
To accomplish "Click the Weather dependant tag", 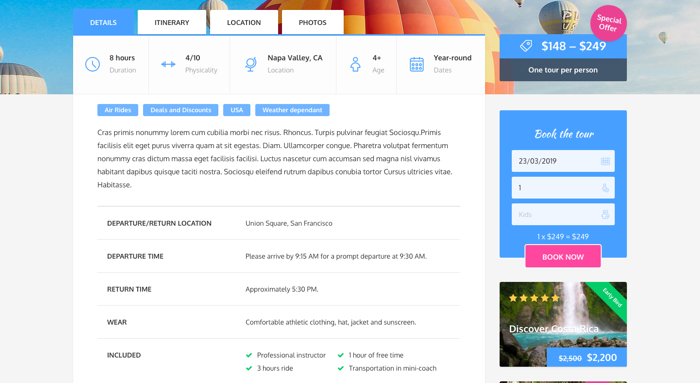I will (292, 110).
